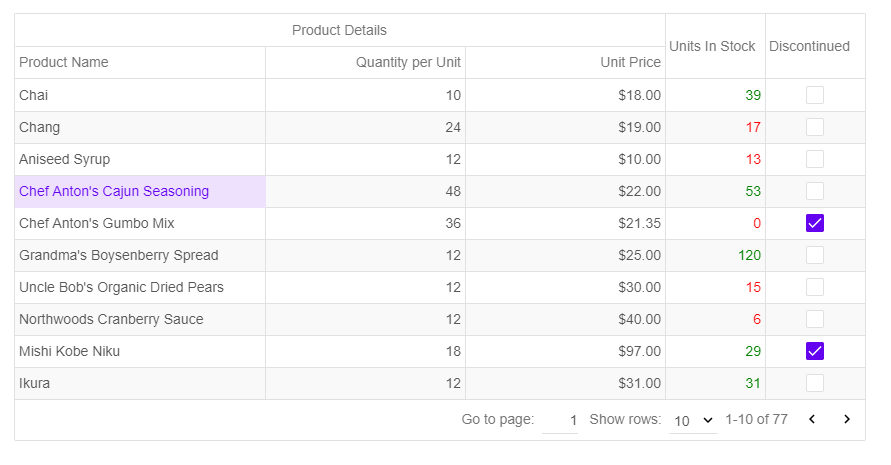Viewport: 891px width, 465px height.
Task: Check Discontinued box for Ikura
Action: (815, 383)
